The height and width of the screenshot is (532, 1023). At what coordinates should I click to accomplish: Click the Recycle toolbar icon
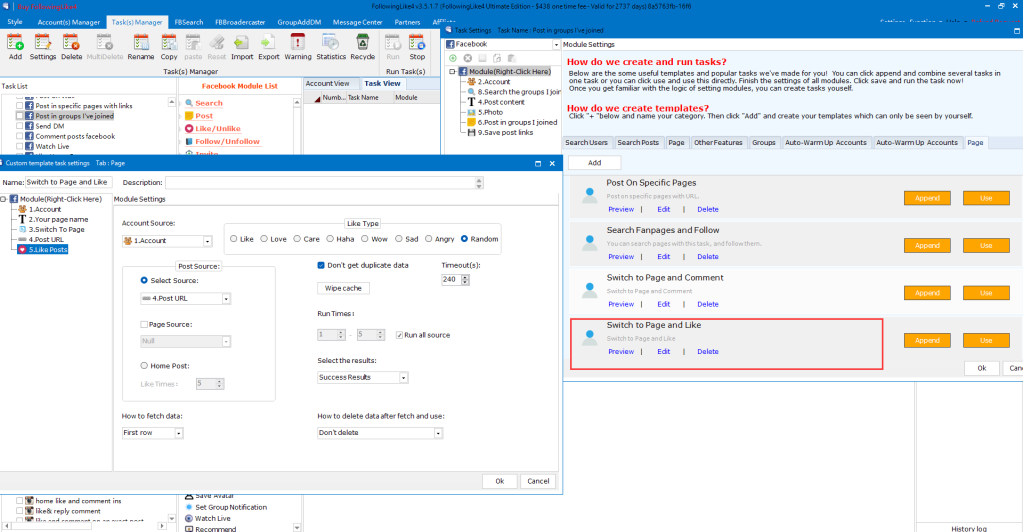pyautogui.click(x=362, y=47)
